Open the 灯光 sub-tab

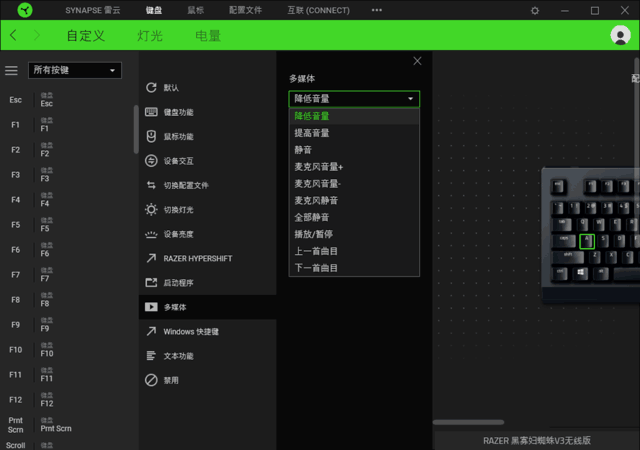150,36
